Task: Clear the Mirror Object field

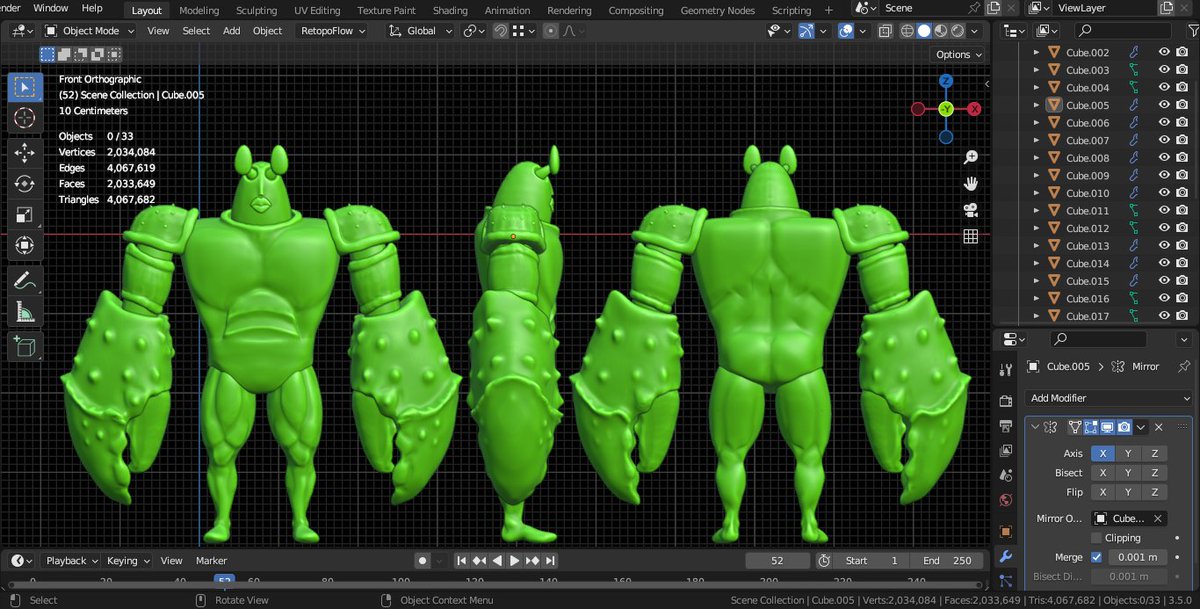Action: tap(1158, 519)
